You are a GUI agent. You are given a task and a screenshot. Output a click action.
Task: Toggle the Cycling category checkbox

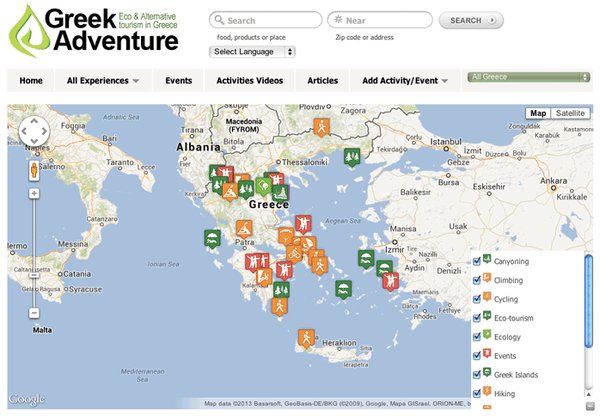point(478,299)
